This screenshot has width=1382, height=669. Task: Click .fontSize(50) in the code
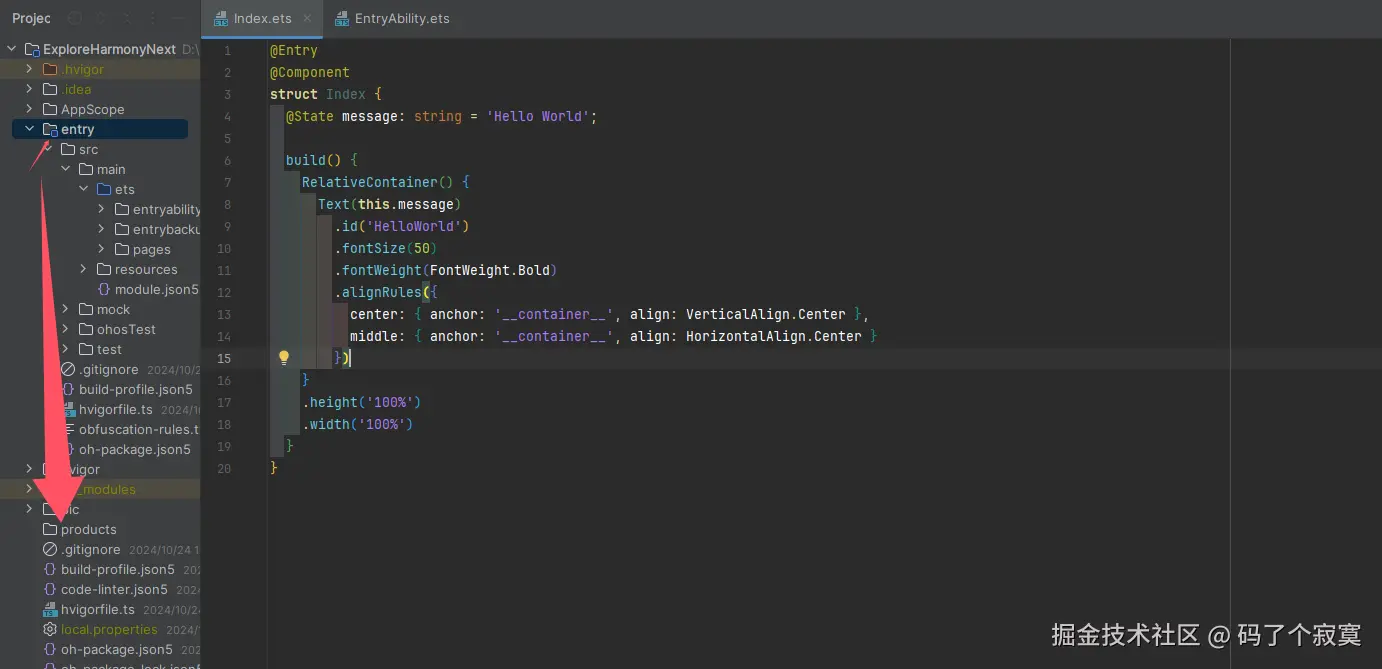[386, 248]
